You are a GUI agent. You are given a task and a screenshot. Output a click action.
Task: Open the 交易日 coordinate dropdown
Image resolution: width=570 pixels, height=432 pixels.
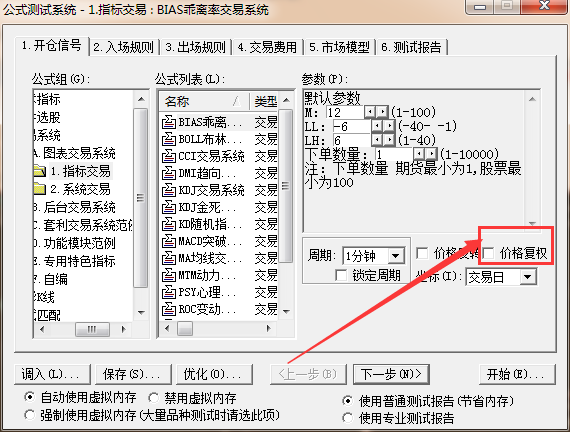coord(527,277)
